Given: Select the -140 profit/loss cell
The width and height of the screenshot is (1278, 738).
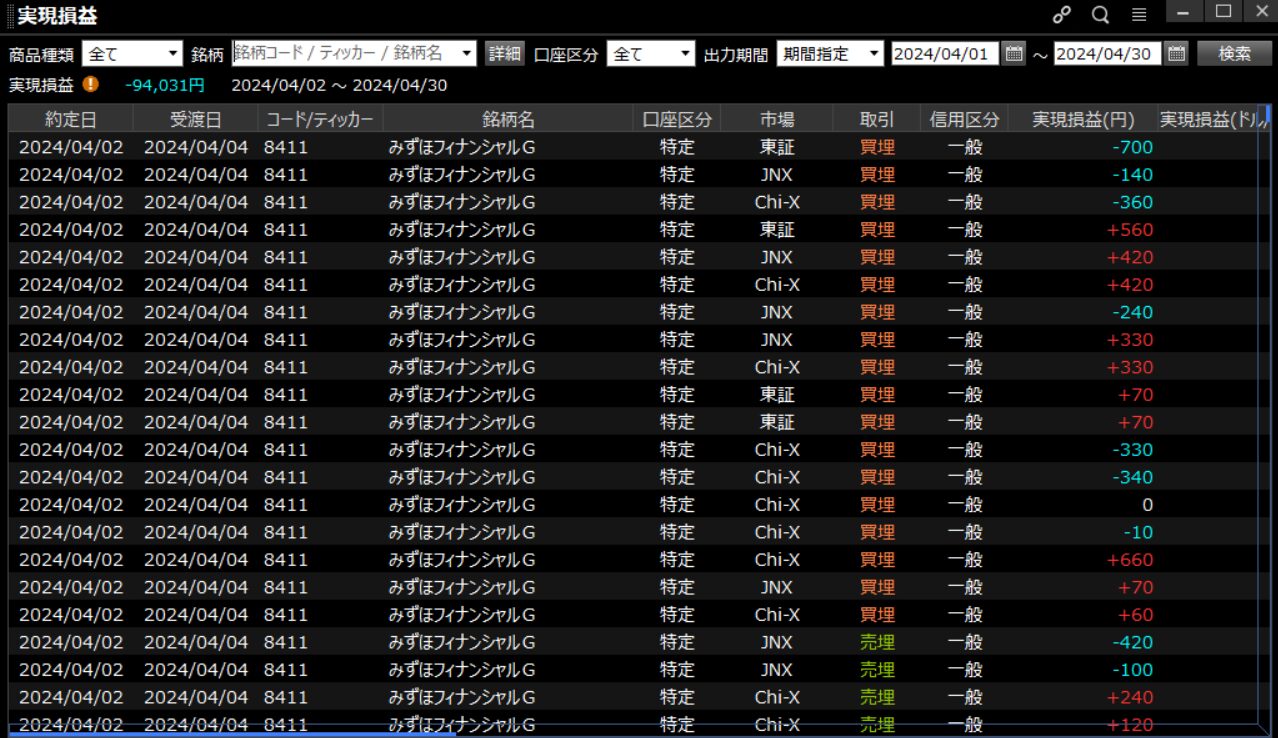Looking at the screenshot, I should (1132, 175).
